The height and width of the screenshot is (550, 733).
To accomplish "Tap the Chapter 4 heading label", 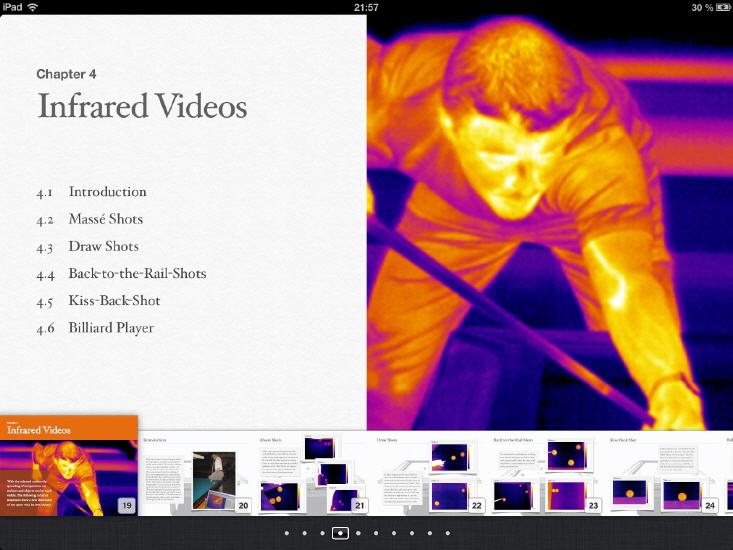I will [x=66, y=74].
